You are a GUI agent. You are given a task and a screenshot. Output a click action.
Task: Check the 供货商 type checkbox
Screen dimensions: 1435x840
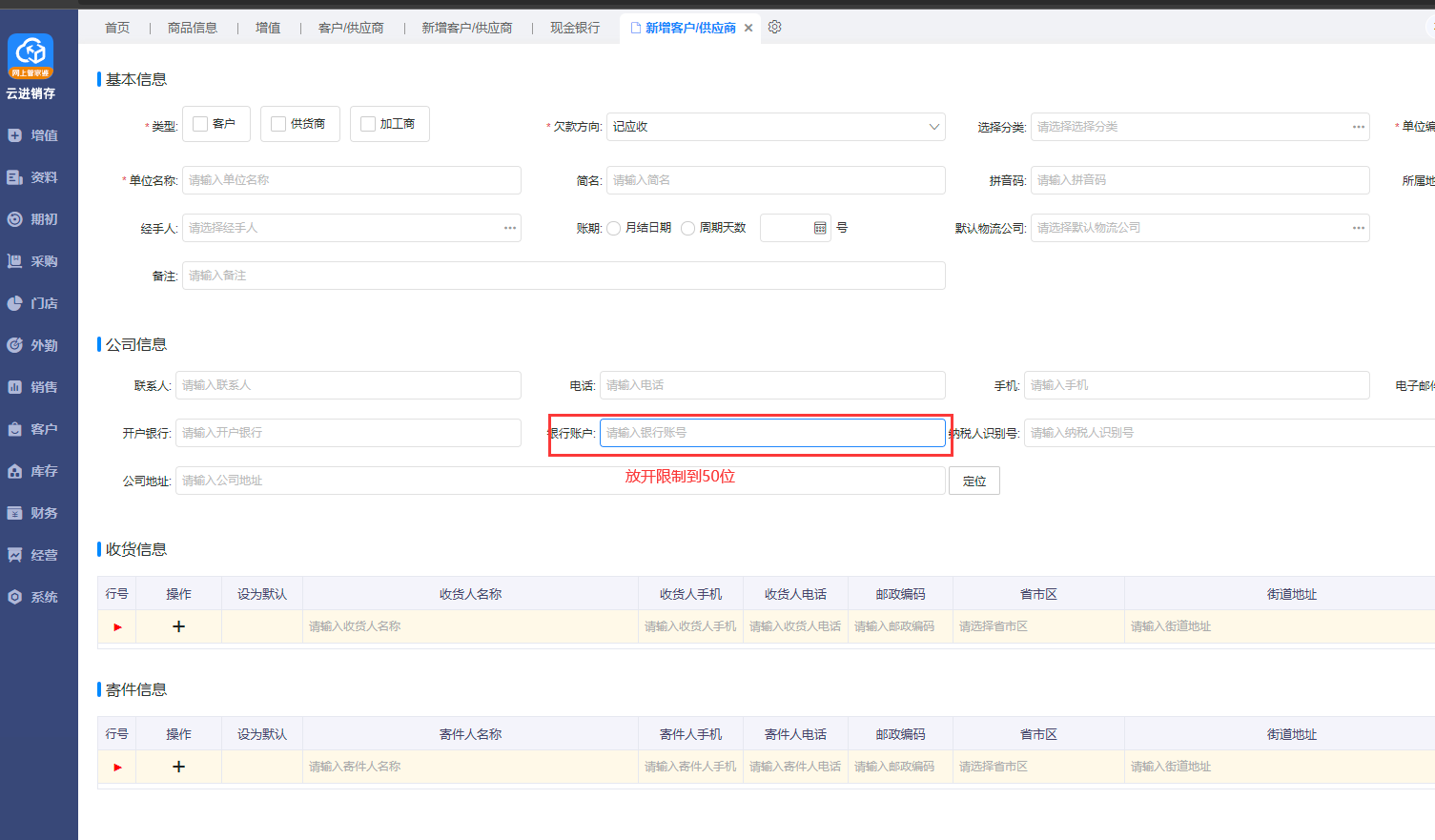(278, 124)
